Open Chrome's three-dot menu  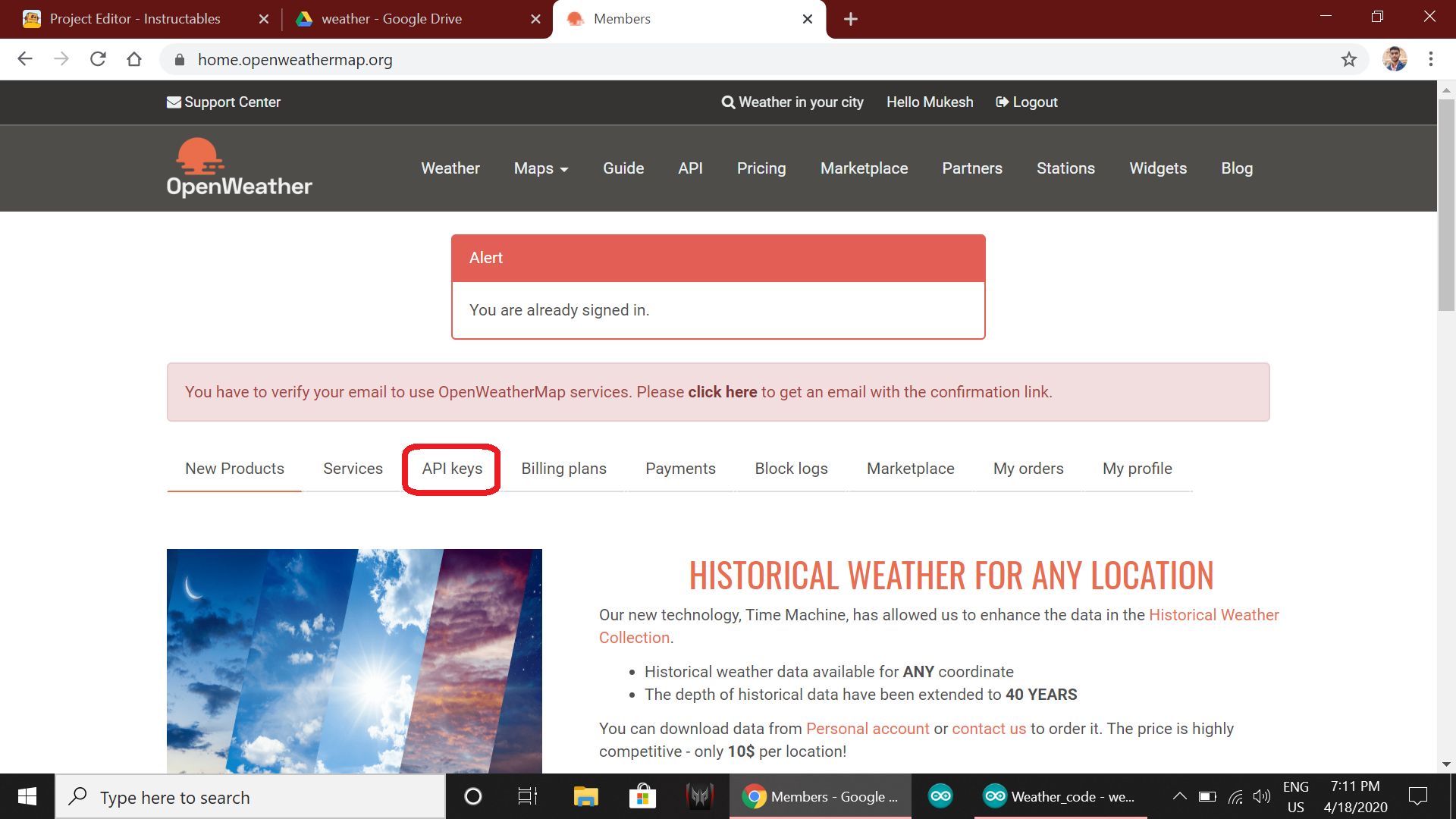[x=1431, y=59]
